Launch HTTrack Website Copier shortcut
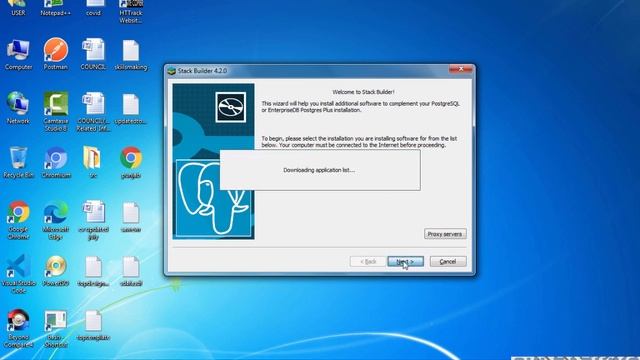Viewport: 640px width, 360px height. pyautogui.click(x=131, y=11)
